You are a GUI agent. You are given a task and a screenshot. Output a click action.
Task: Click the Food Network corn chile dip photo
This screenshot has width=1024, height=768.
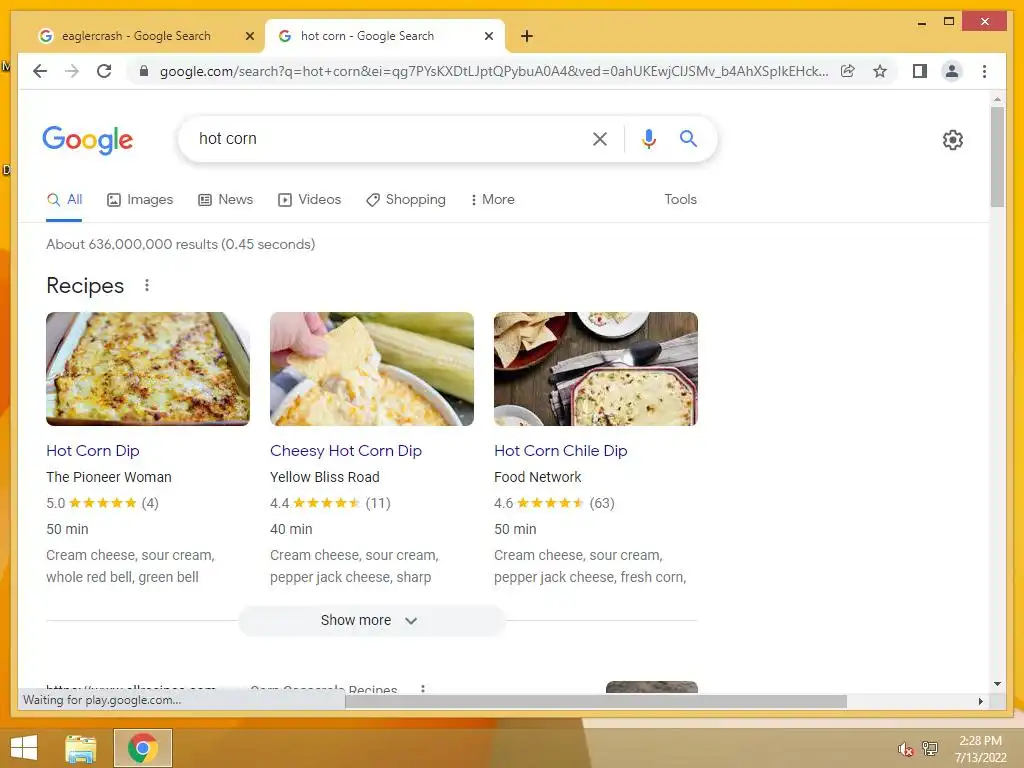[596, 369]
